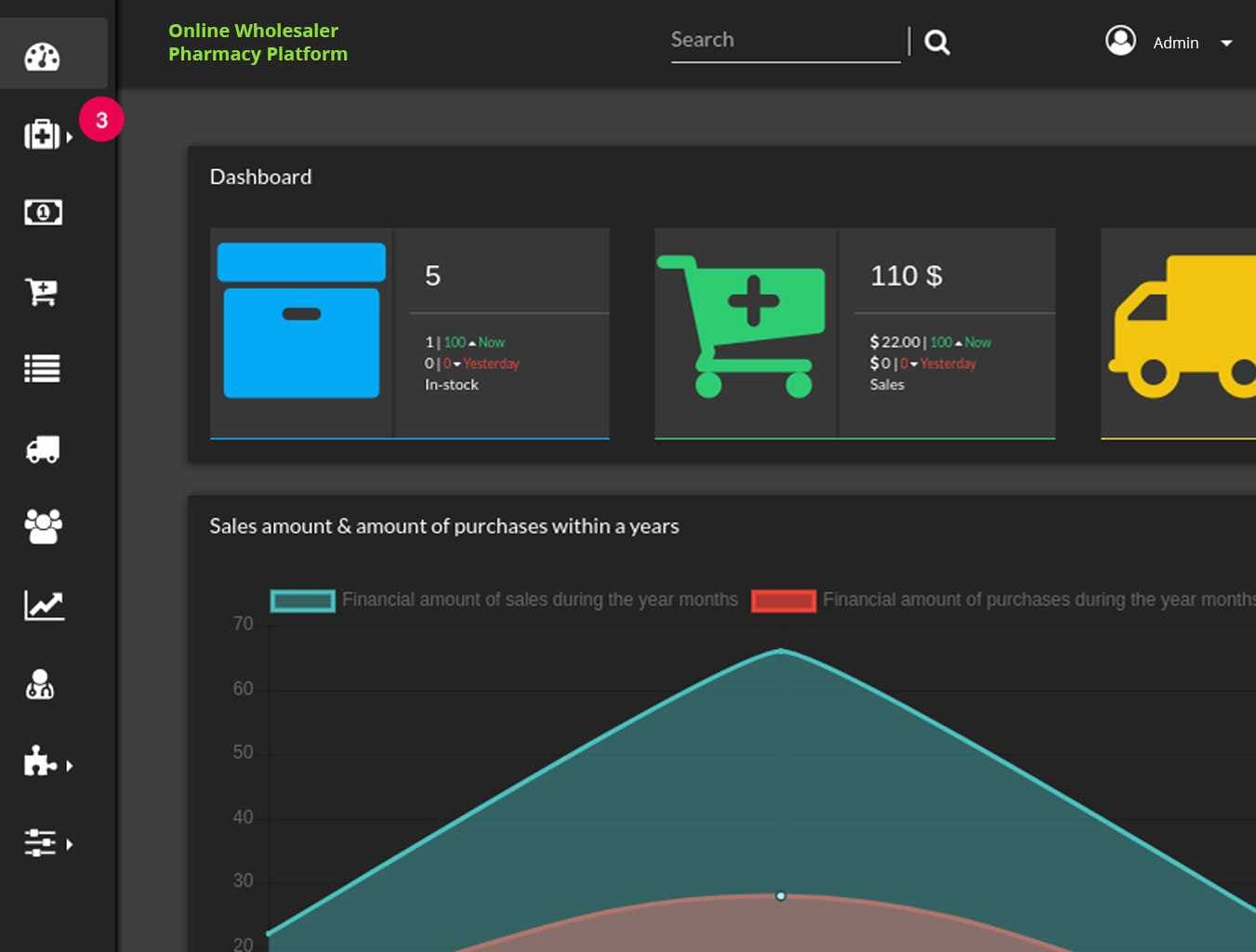Click the Online Wholesaler Pharmacy Platform title
Screen dimensions: 1256x952
[258, 42]
